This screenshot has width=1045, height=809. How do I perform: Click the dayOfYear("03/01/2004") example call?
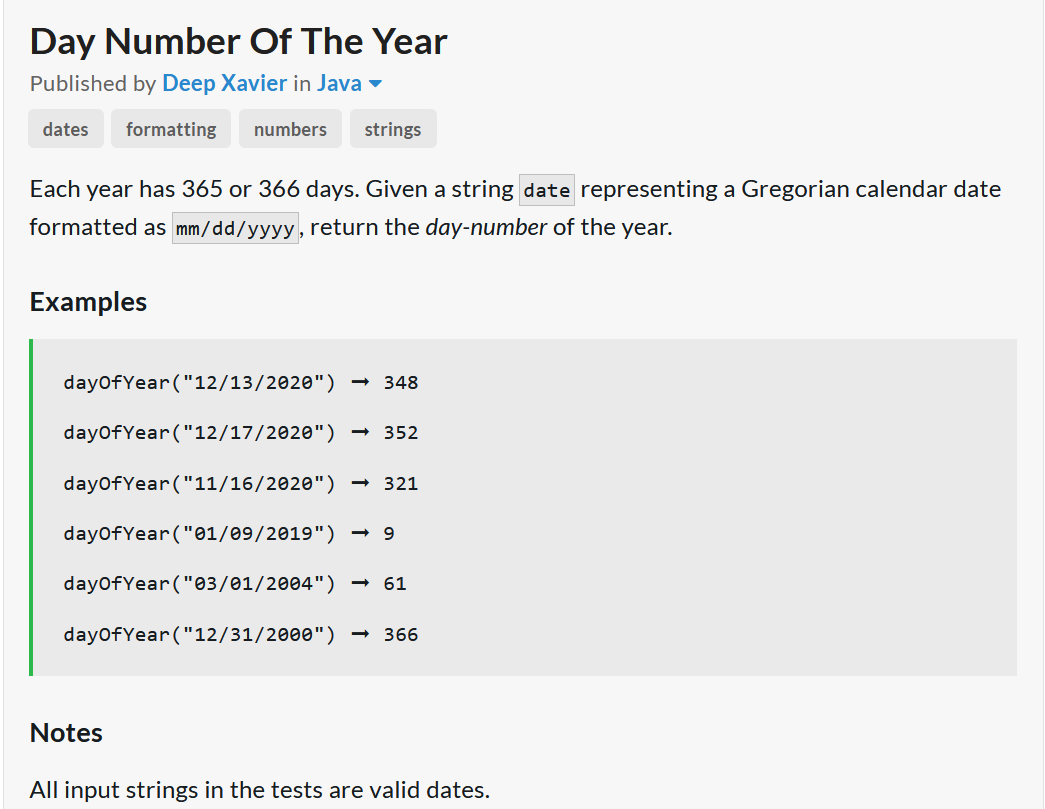(x=199, y=584)
